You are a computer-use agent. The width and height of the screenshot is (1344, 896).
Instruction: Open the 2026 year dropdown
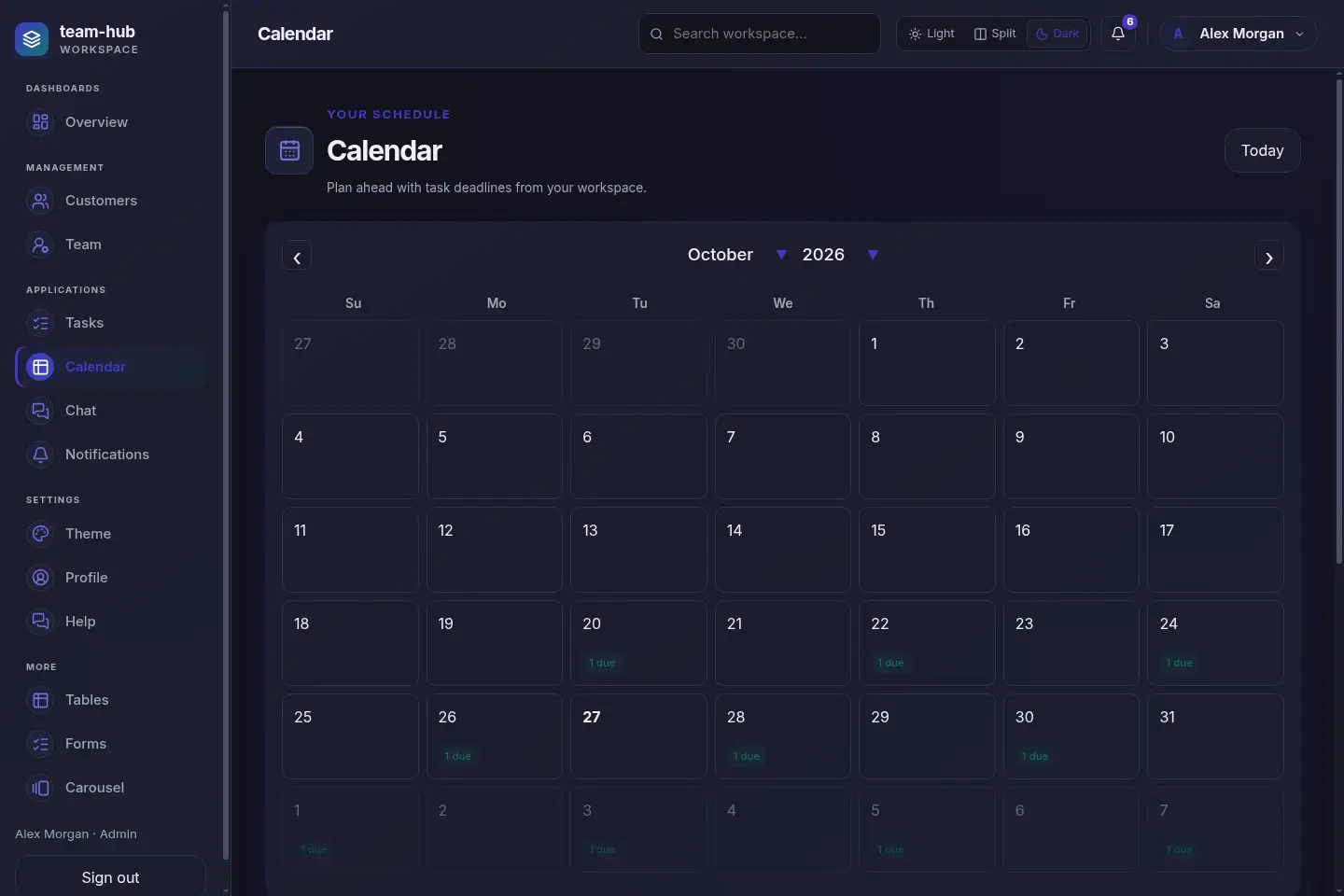coord(839,255)
